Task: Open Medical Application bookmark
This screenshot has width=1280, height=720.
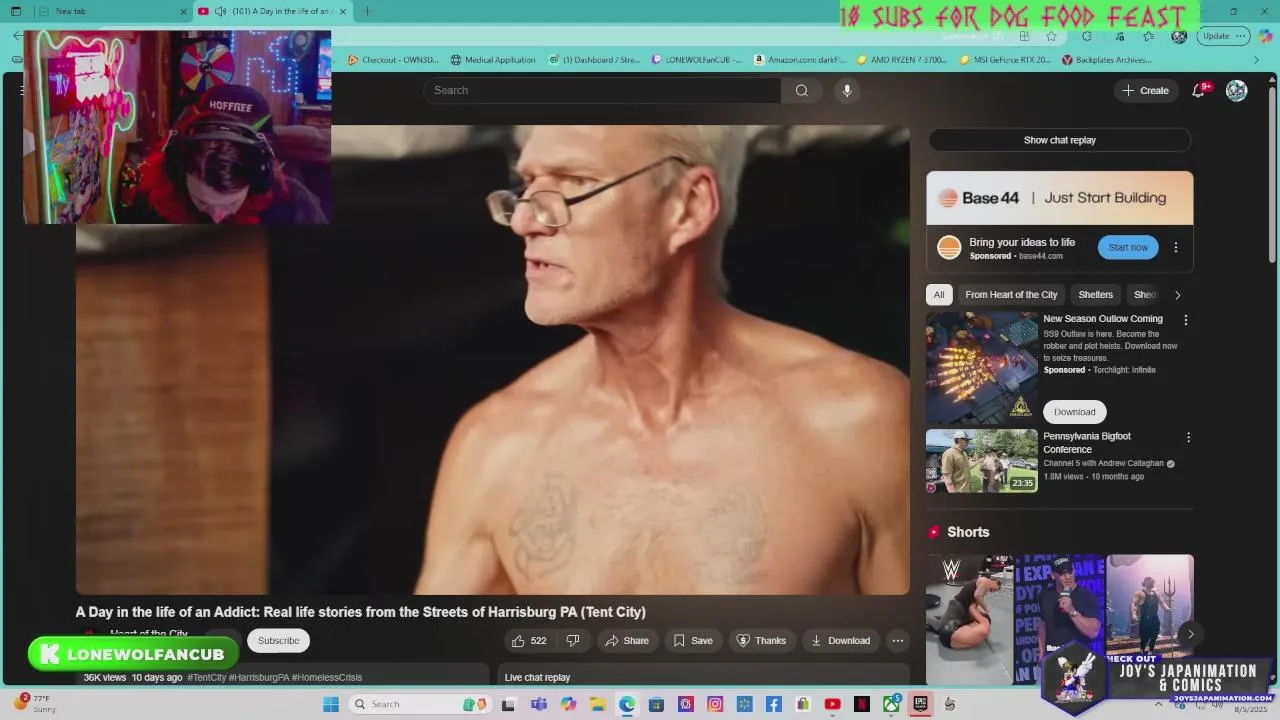Action: point(492,60)
